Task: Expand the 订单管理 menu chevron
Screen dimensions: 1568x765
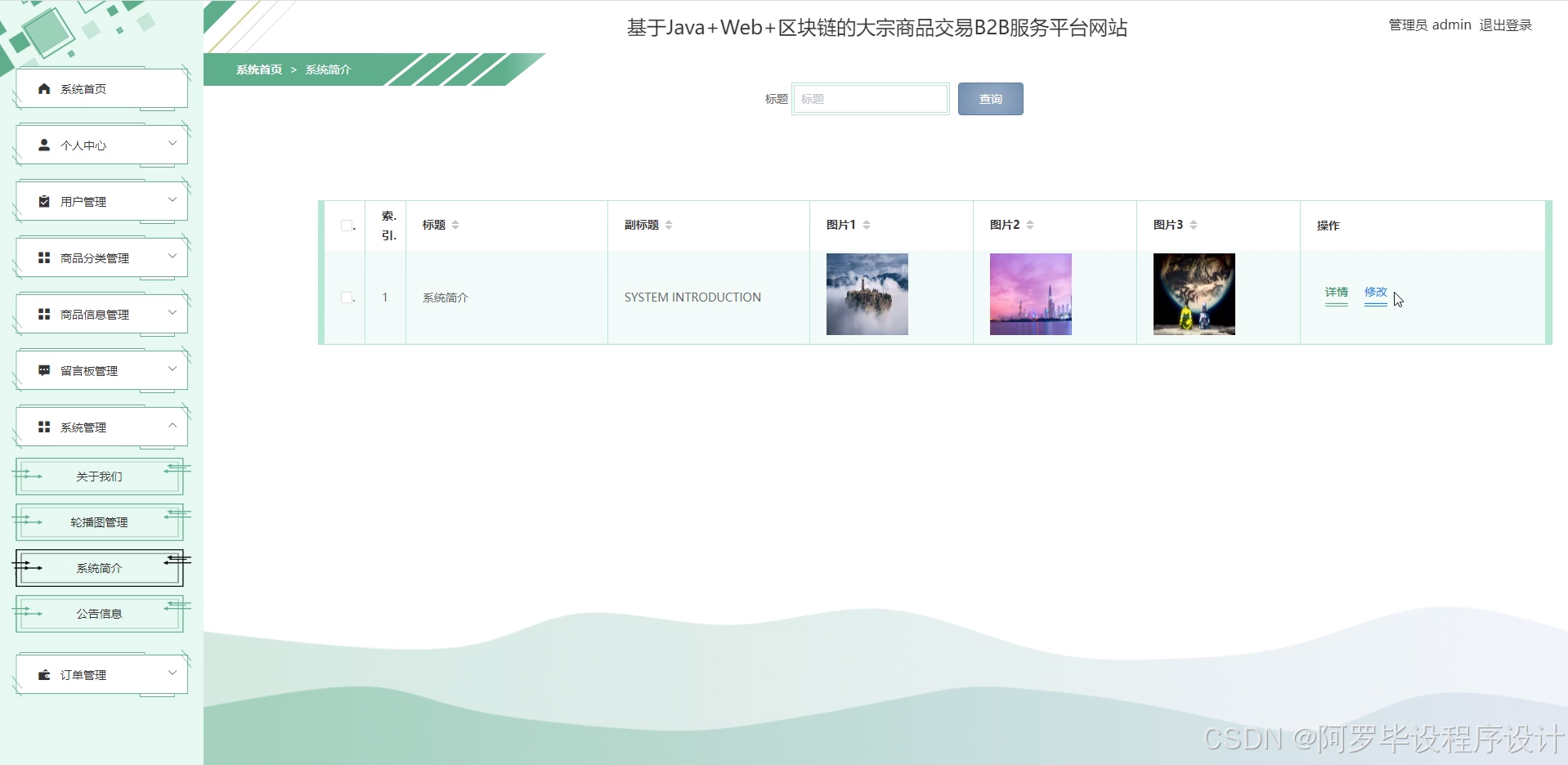Action: coord(172,673)
